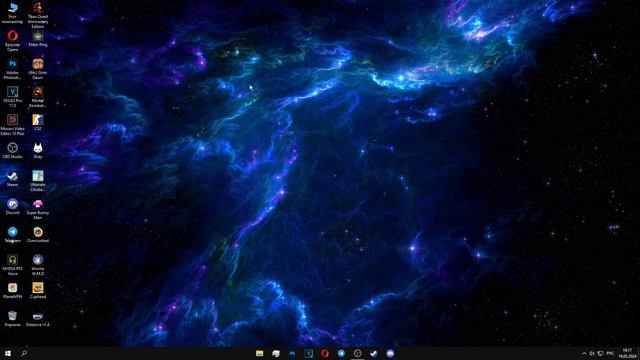Viewport: 640px width, 360px height.
Task: Select the CS2 desktop shortcut
Action: pos(38,122)
